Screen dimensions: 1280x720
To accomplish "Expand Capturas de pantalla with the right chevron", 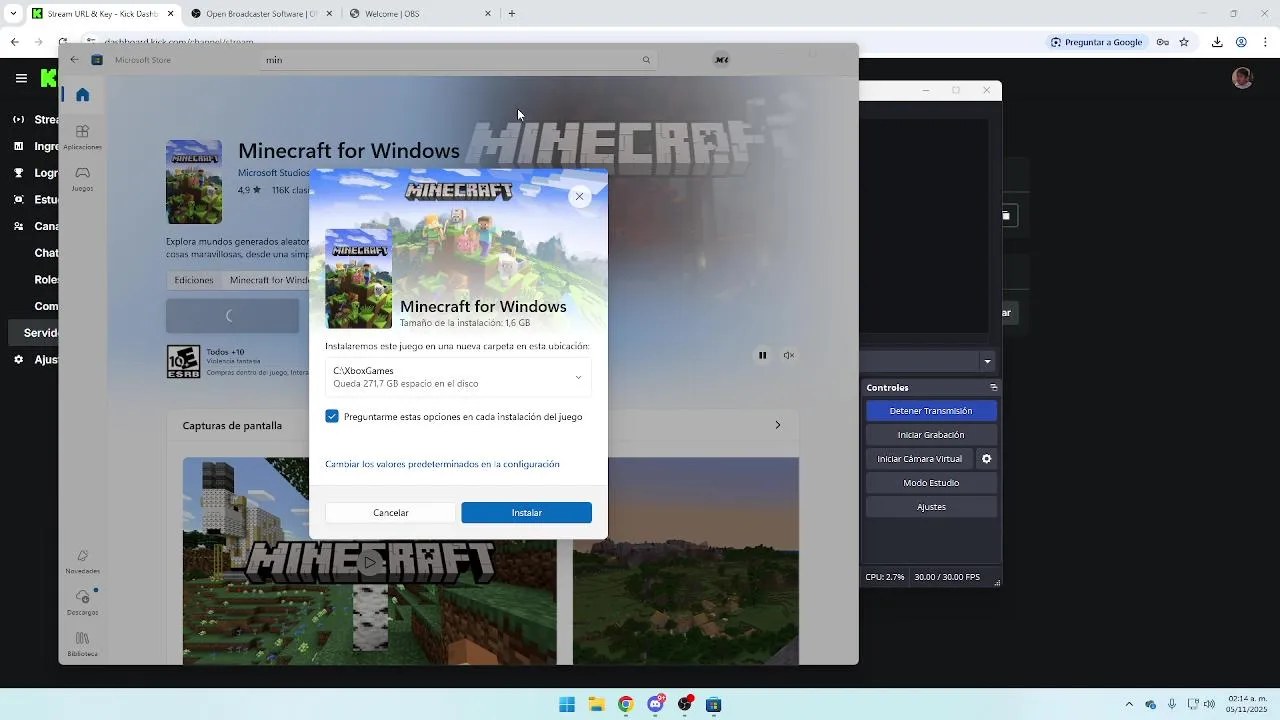I will [x=777, y=425].
